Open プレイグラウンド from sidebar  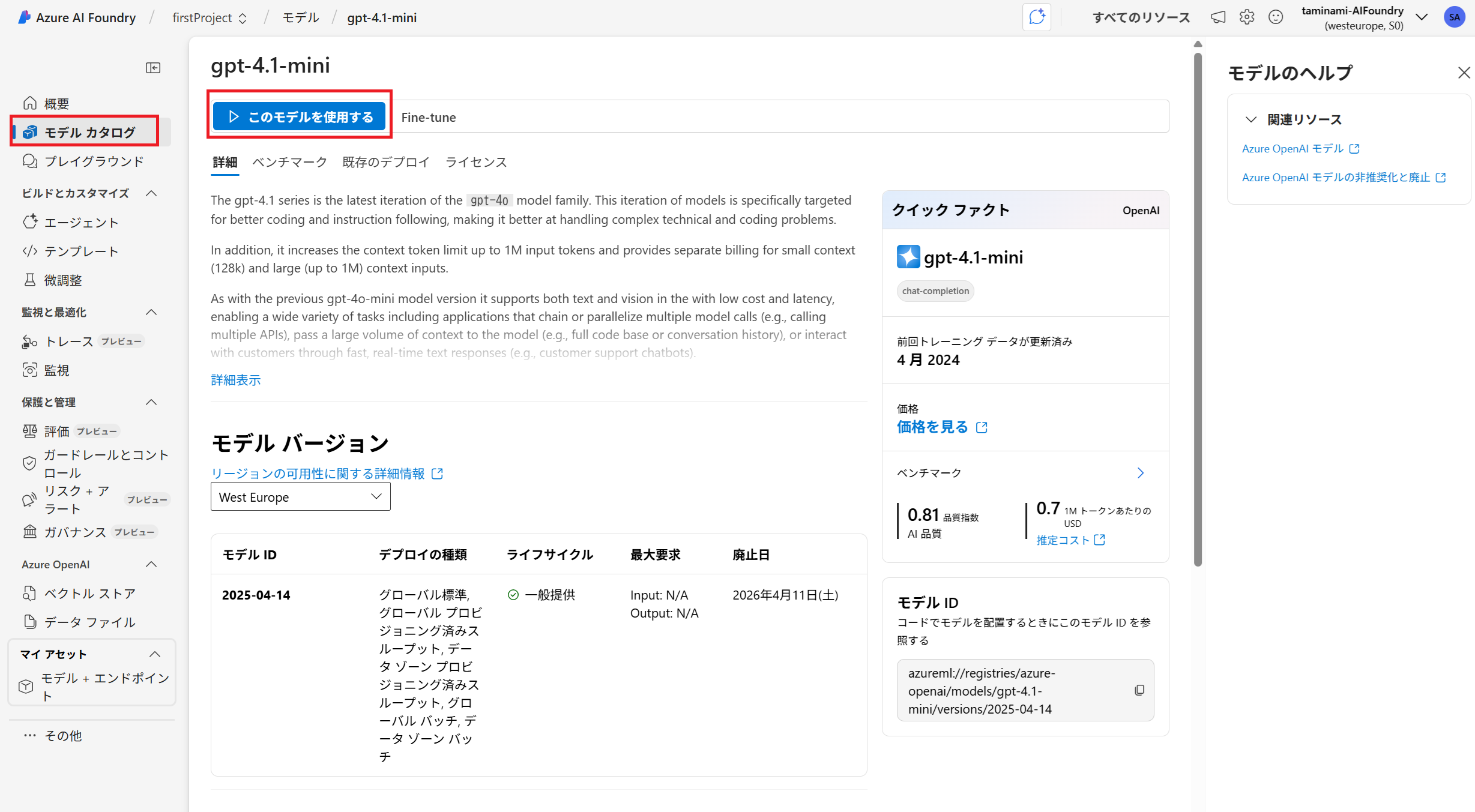pos(83,161)
